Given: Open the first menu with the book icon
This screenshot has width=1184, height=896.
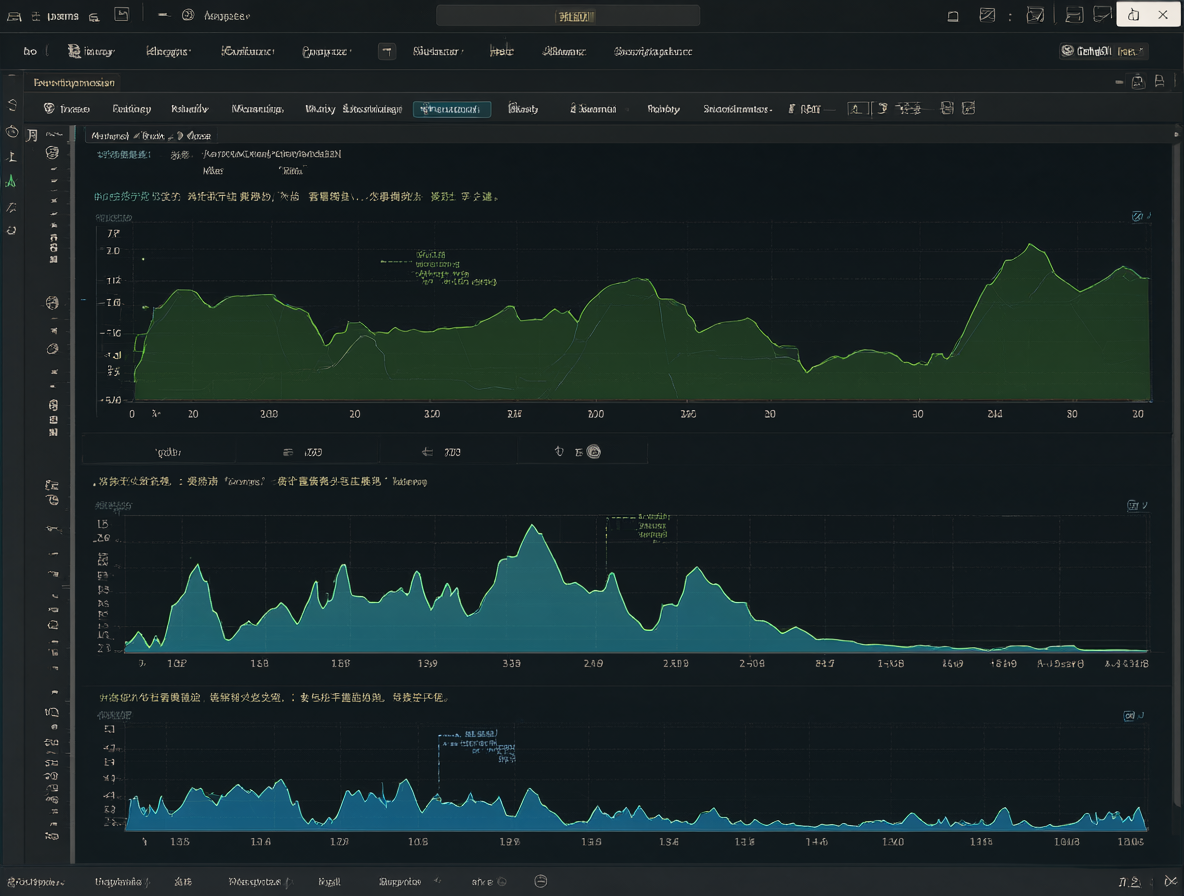Looking at the screenshot, I should (91, 51).
